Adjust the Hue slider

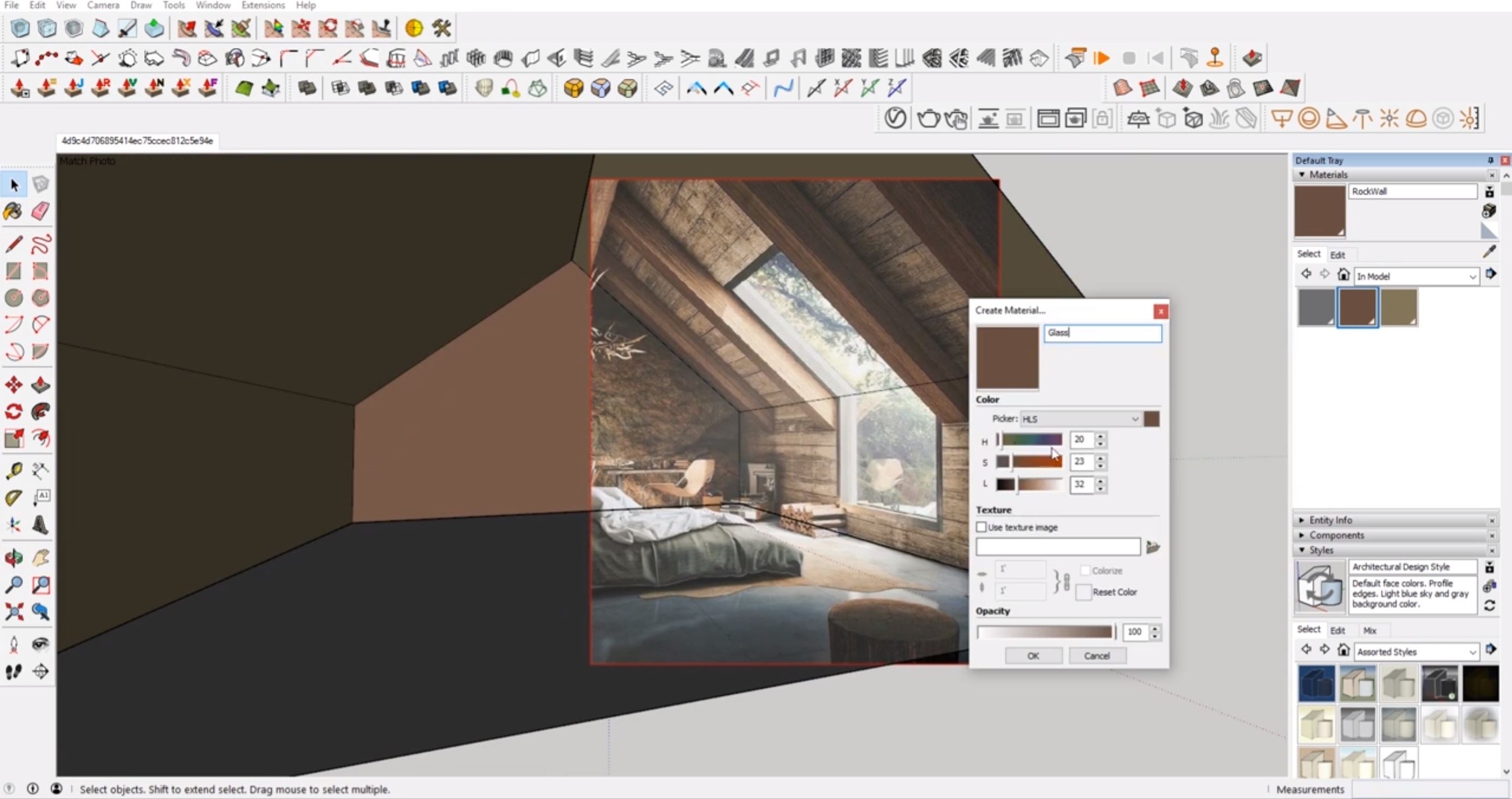(1029, 439)
